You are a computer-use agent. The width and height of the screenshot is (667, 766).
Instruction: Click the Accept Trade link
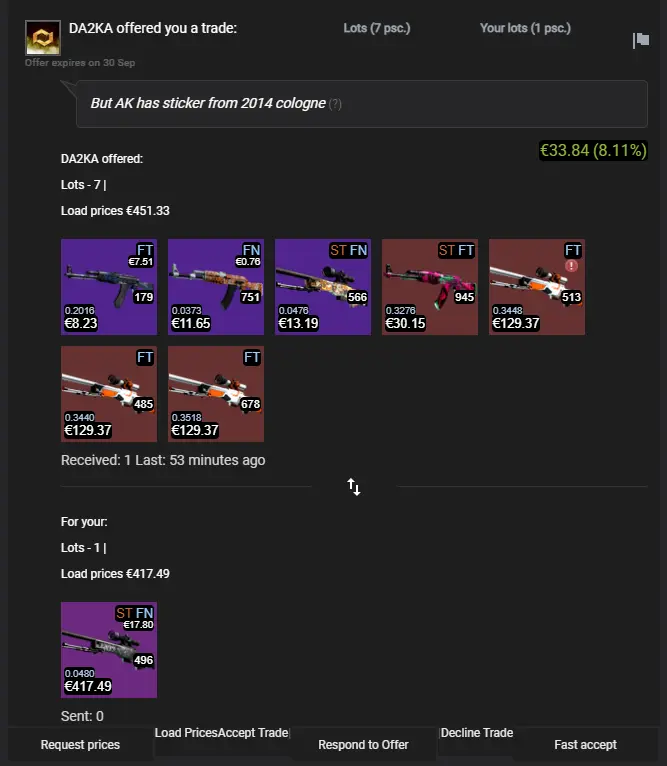(253, 733)
